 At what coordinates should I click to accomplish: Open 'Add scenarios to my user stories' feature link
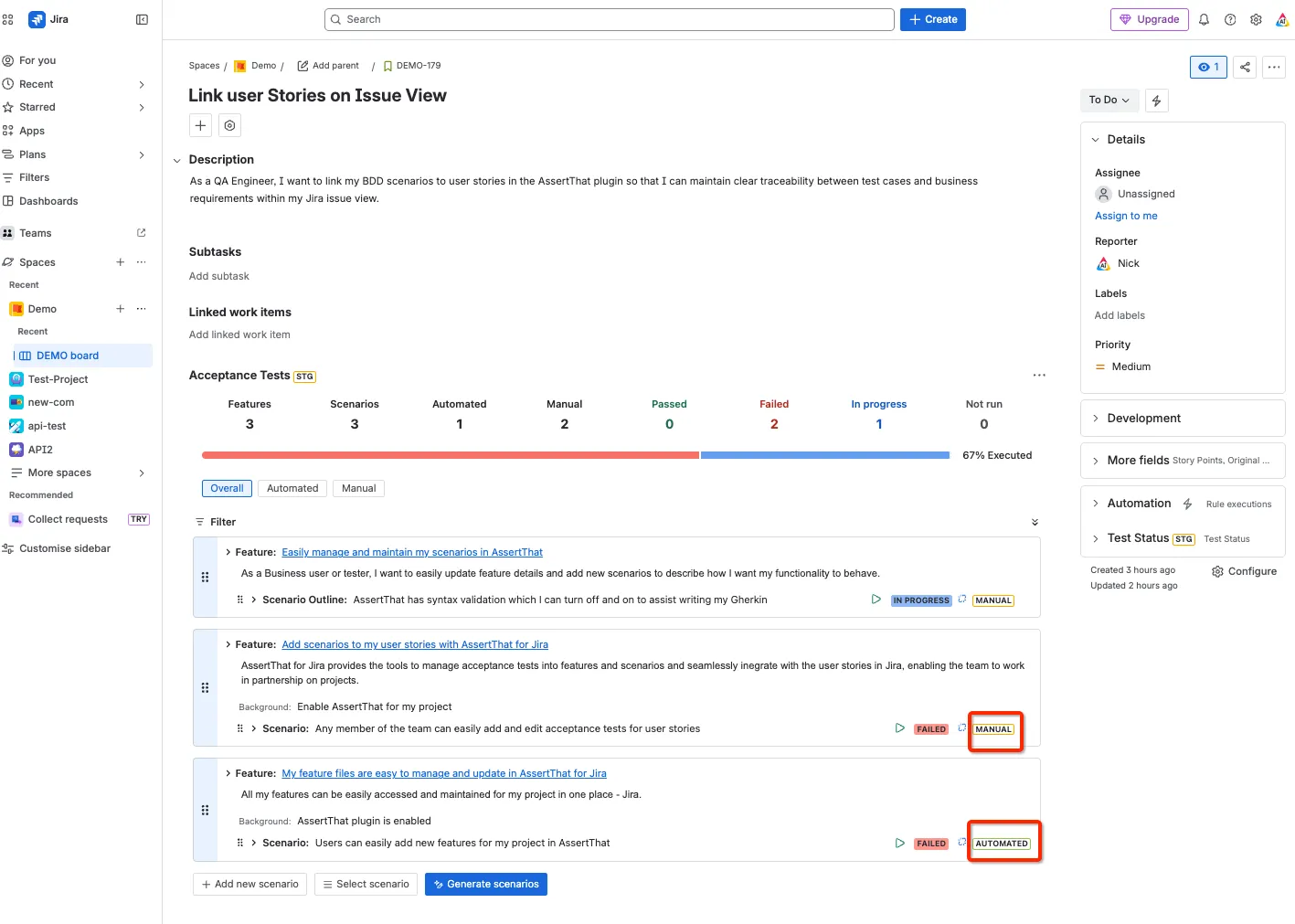[415, 644]
